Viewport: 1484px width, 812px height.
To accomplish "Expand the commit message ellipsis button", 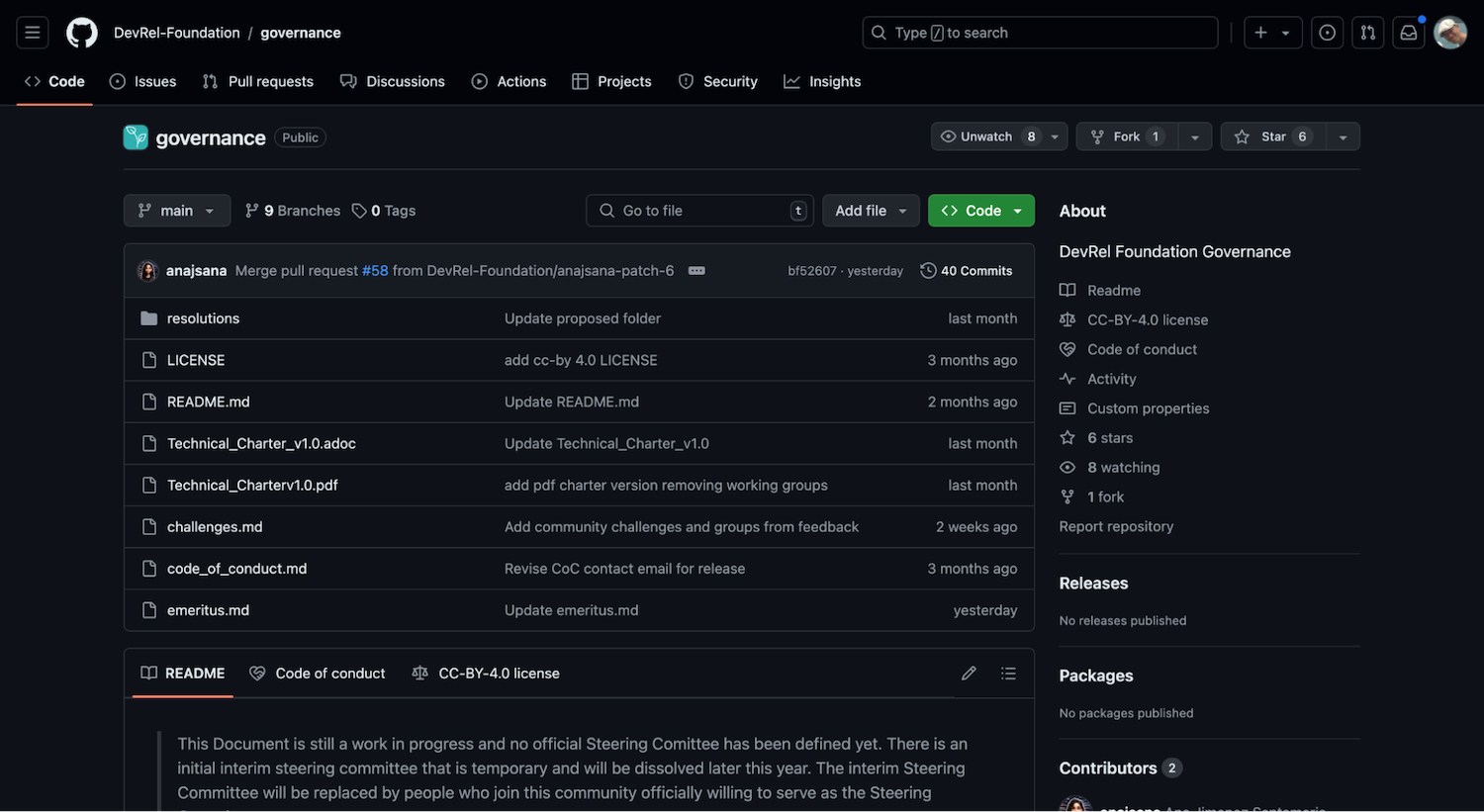I will pos(696,271).
